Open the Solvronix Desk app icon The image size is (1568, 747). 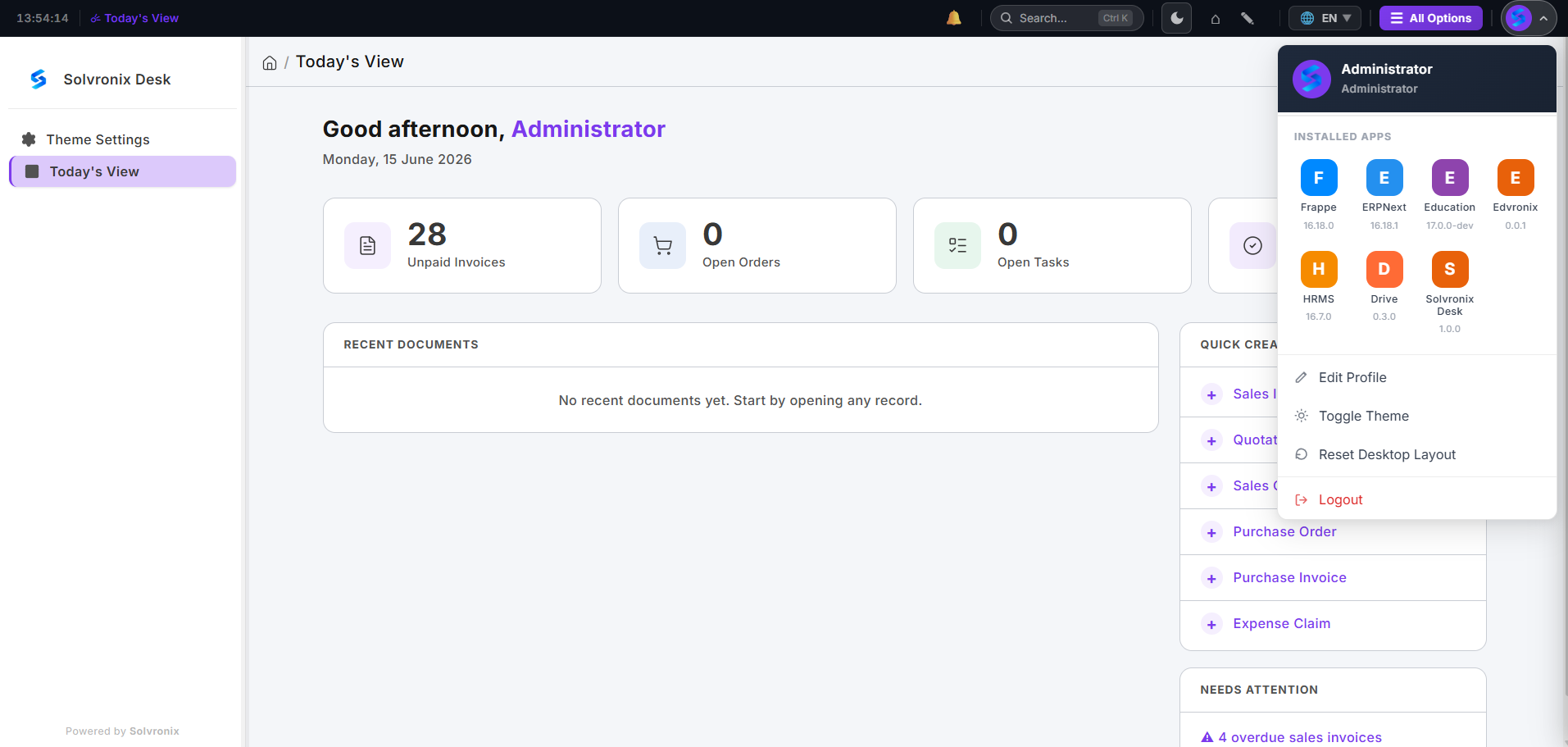click(x=1450, y=269)
